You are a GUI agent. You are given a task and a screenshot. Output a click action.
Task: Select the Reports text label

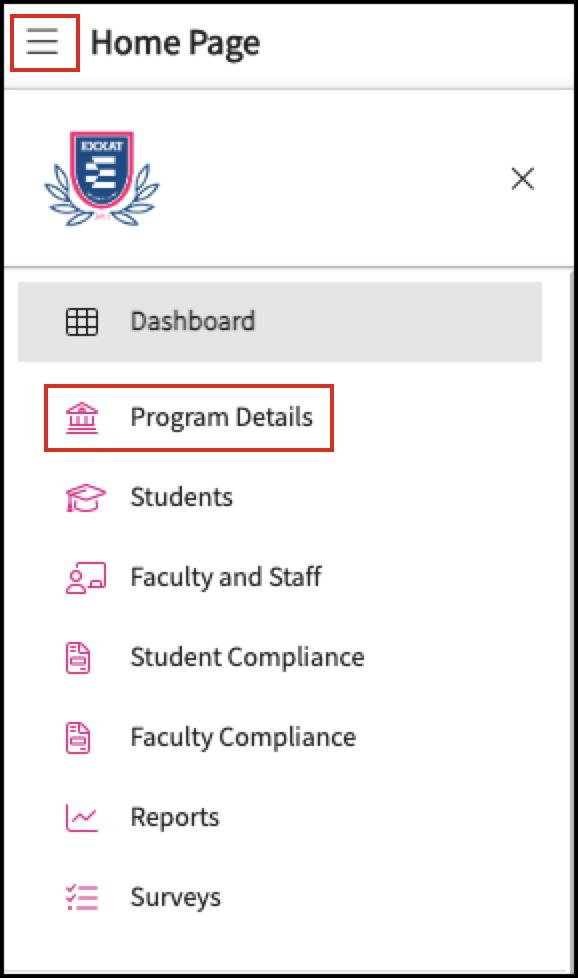[175, 817]
